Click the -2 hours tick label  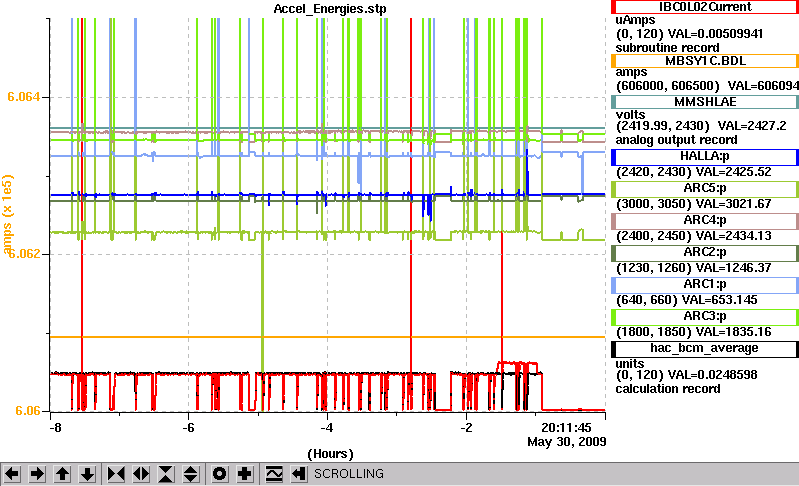coord(466,427)
